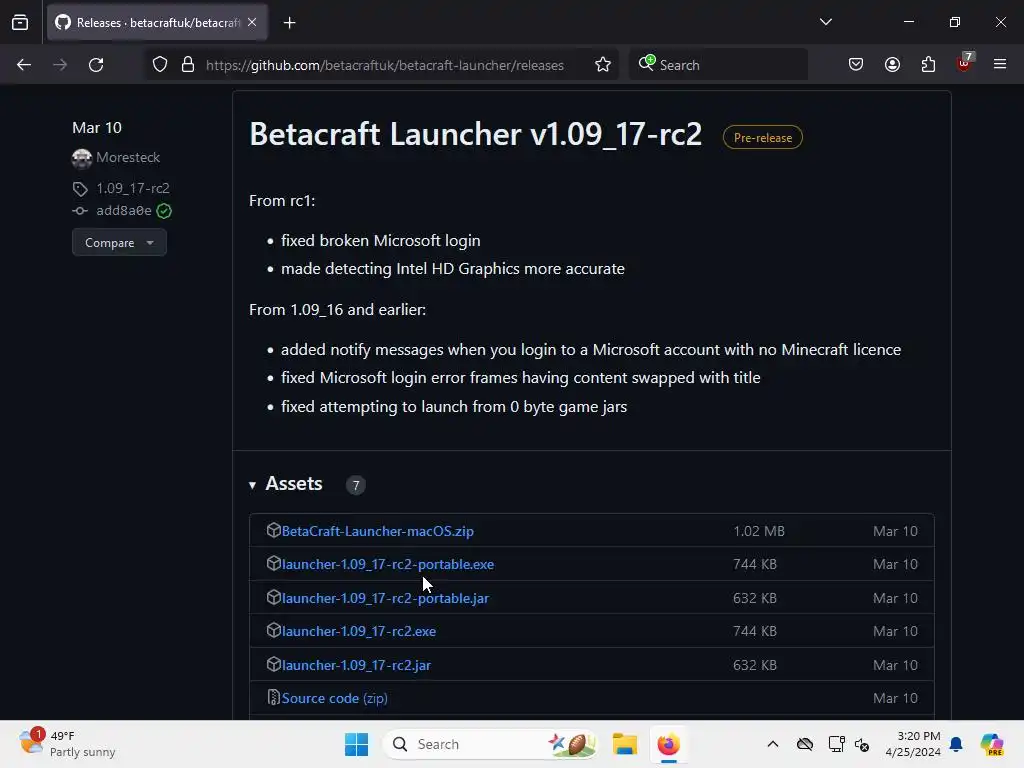Open the notification bell icon
The height and width of the screenshot is (768, 1024).
(956, 744)
